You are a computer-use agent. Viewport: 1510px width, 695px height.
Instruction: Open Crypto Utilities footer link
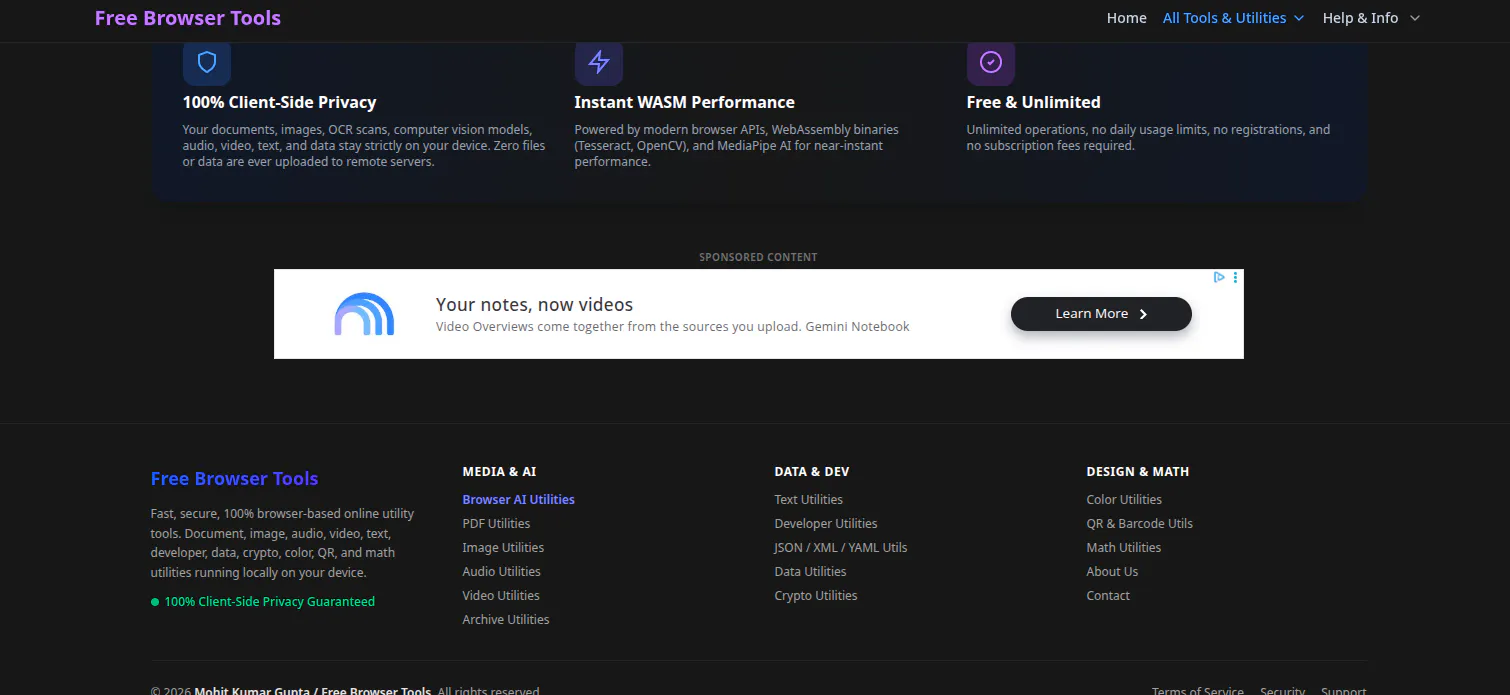pos(816,596)
